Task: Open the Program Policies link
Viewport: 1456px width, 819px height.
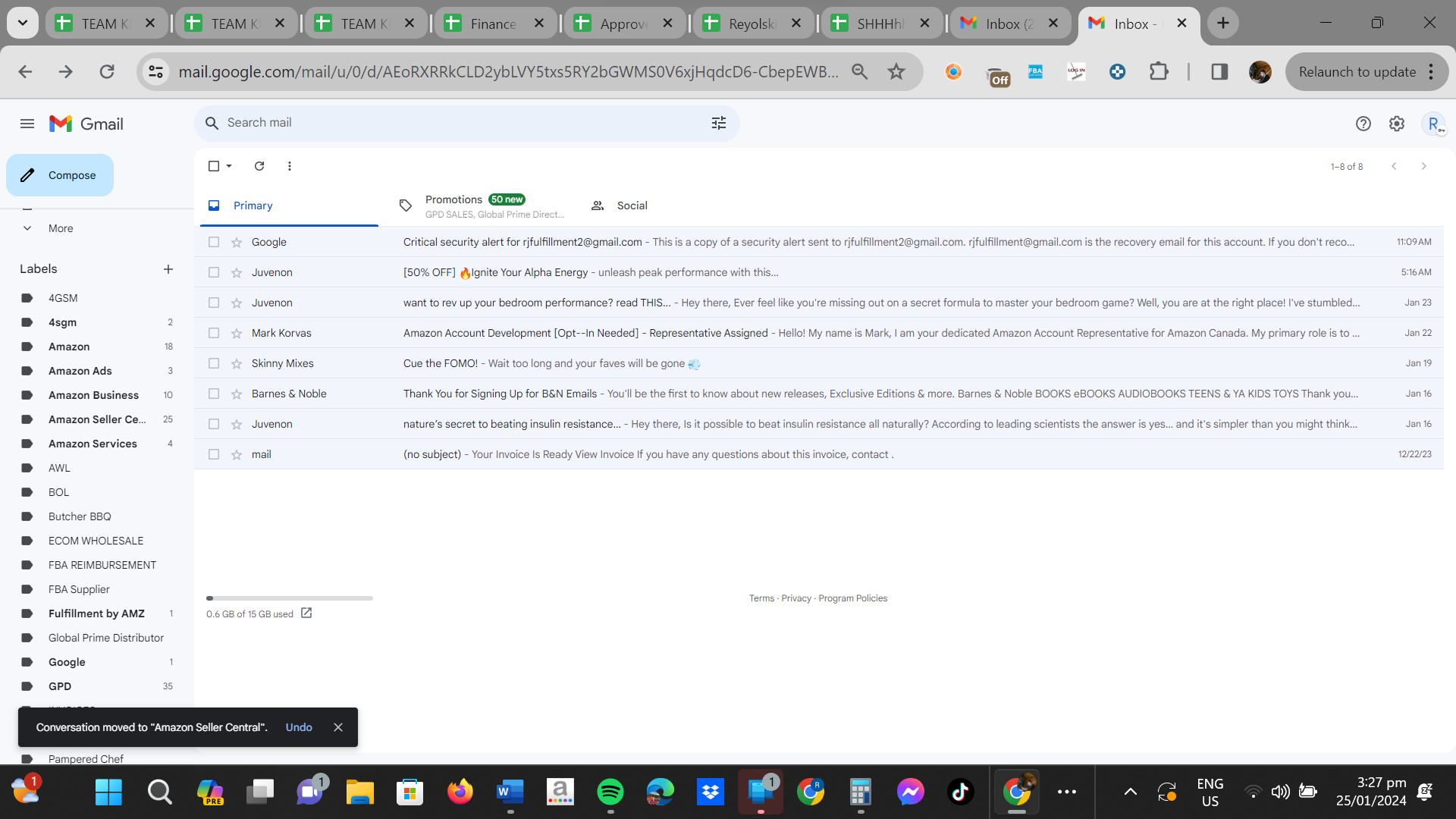Action: (x=852, y=598)
